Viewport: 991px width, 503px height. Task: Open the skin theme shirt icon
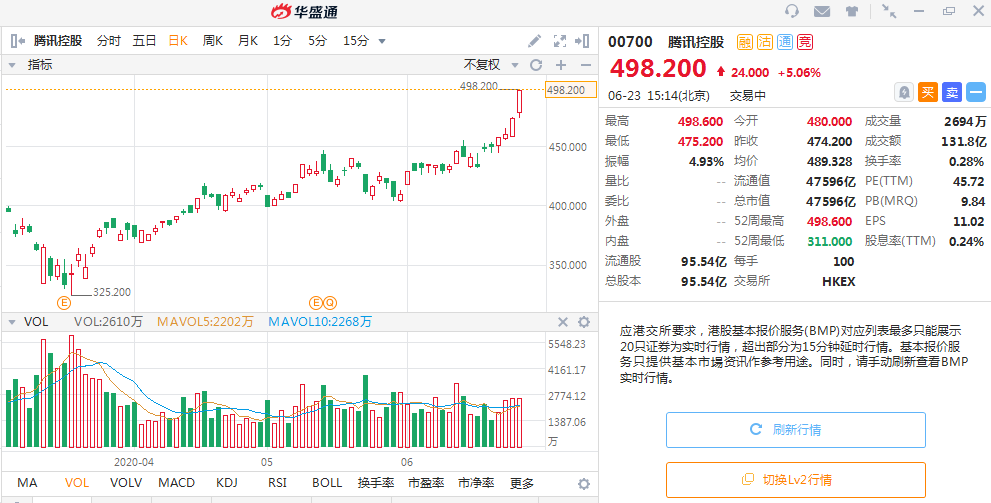coord(851,11)
